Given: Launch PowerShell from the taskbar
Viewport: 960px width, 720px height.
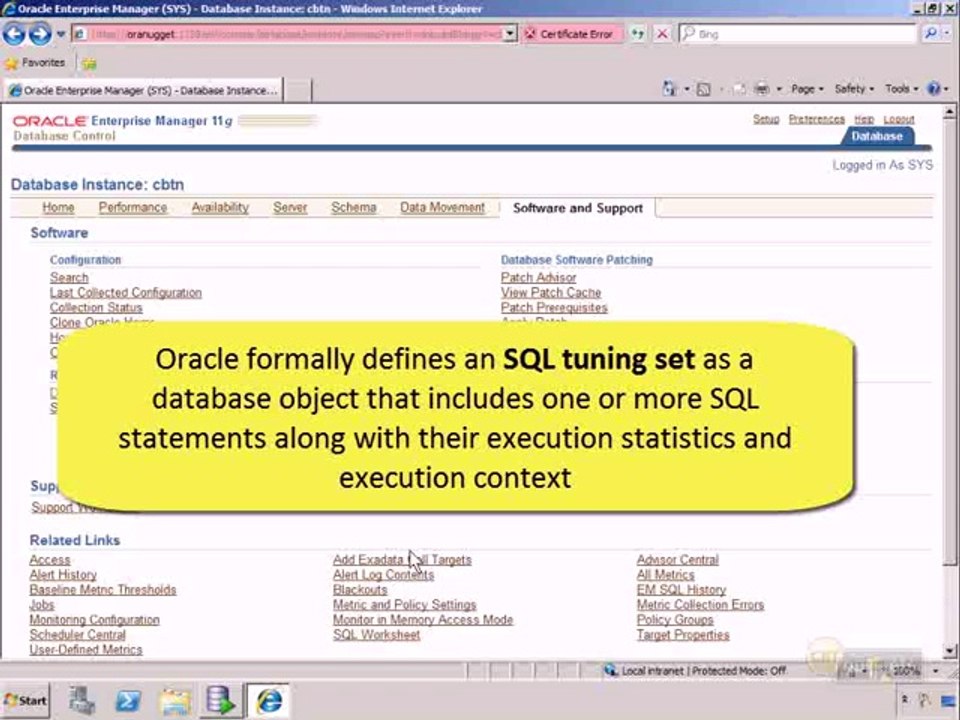Looking at the screenshot, I should click(x=128, y=700).
